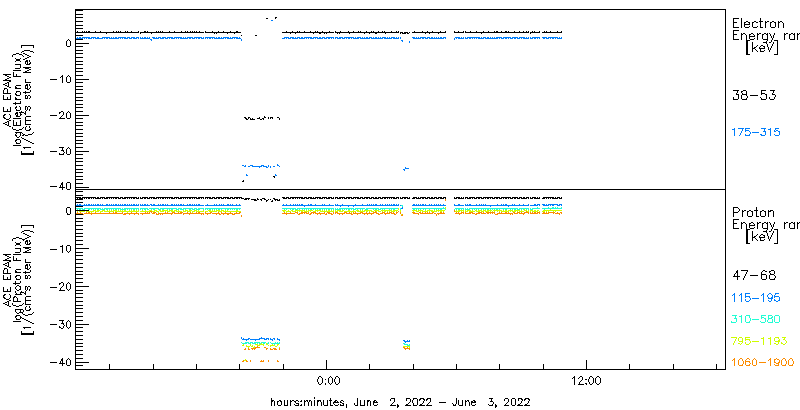Click the 12:00 time axis tick label
800x410 pixels.
(586, 381)
